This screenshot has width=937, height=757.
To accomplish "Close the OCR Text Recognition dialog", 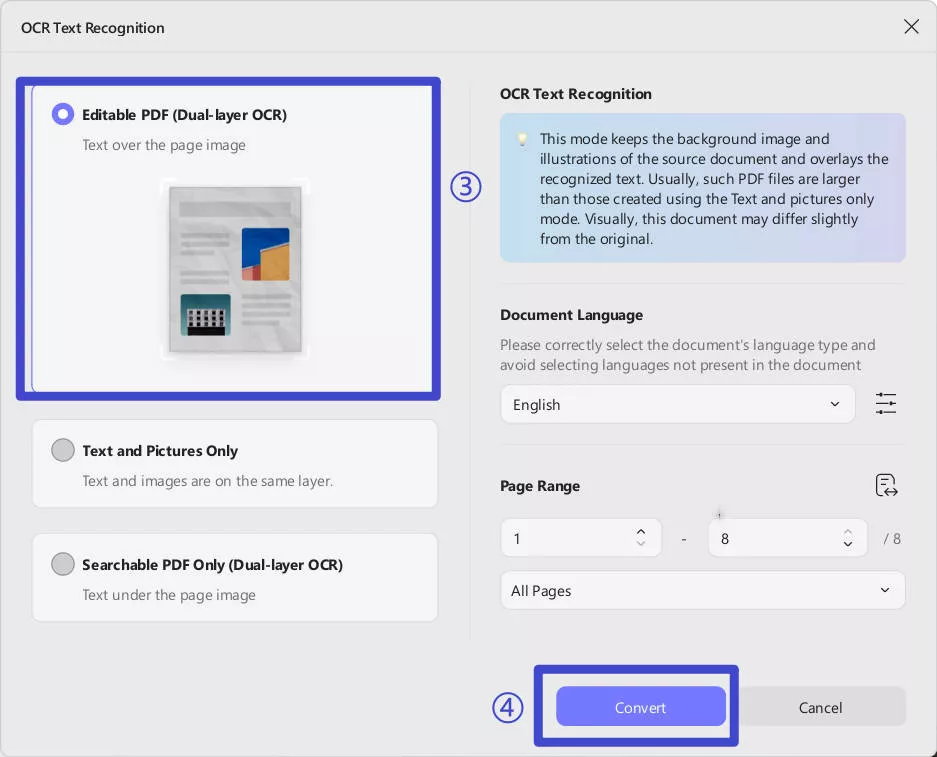I will click(911, 27).
